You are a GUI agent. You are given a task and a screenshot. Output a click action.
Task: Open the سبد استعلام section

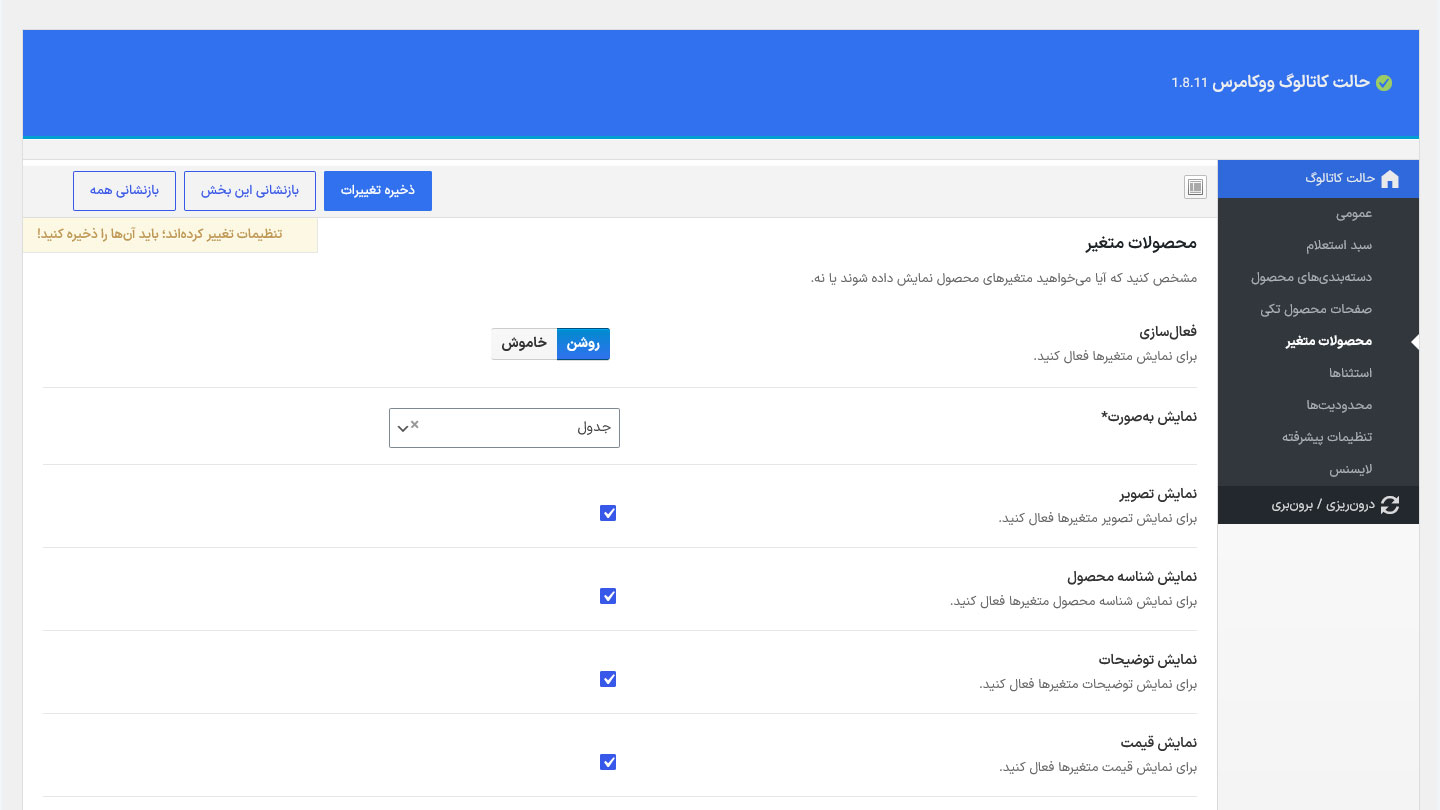click(1318, 246)
